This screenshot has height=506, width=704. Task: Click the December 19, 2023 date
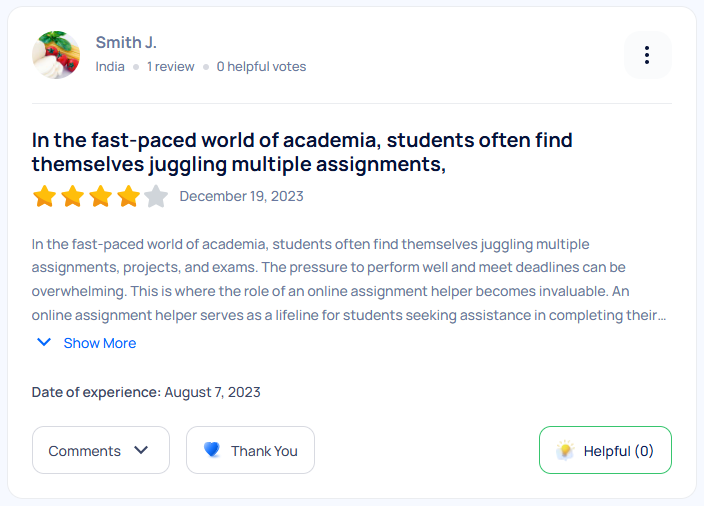(241, 196)
